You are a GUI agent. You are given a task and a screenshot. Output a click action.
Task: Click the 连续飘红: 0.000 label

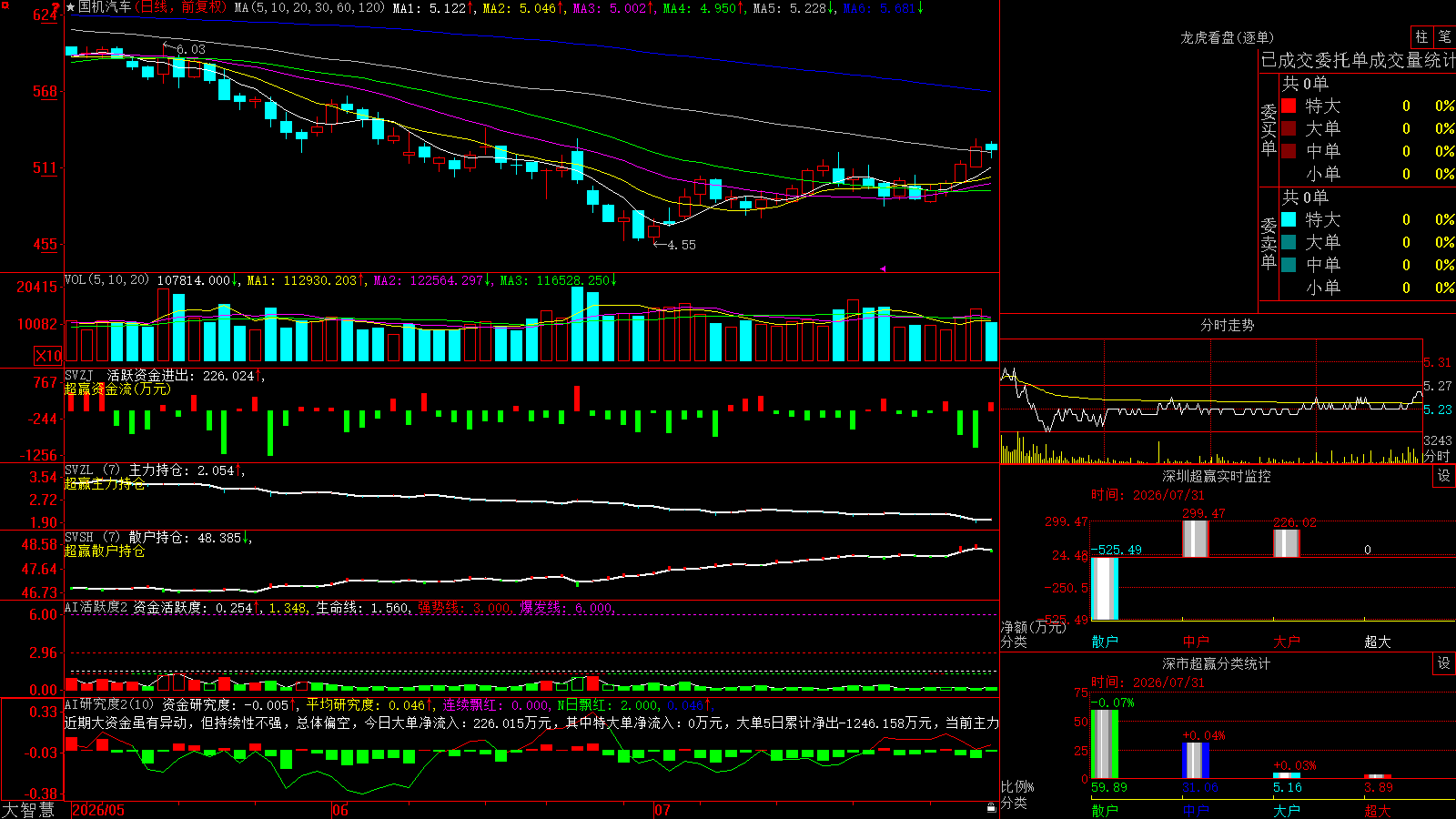[x=496, y=704]
